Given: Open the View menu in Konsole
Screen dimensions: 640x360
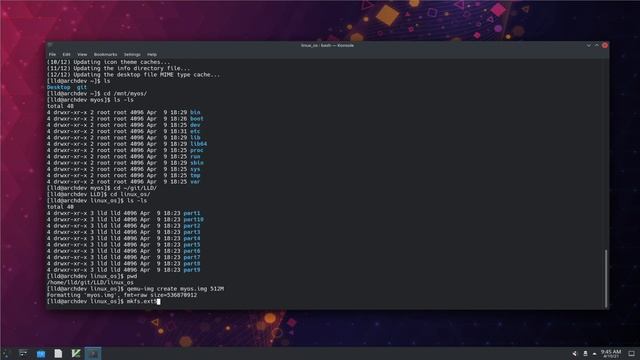Looking at the screenshot, I should click(82, 54).
